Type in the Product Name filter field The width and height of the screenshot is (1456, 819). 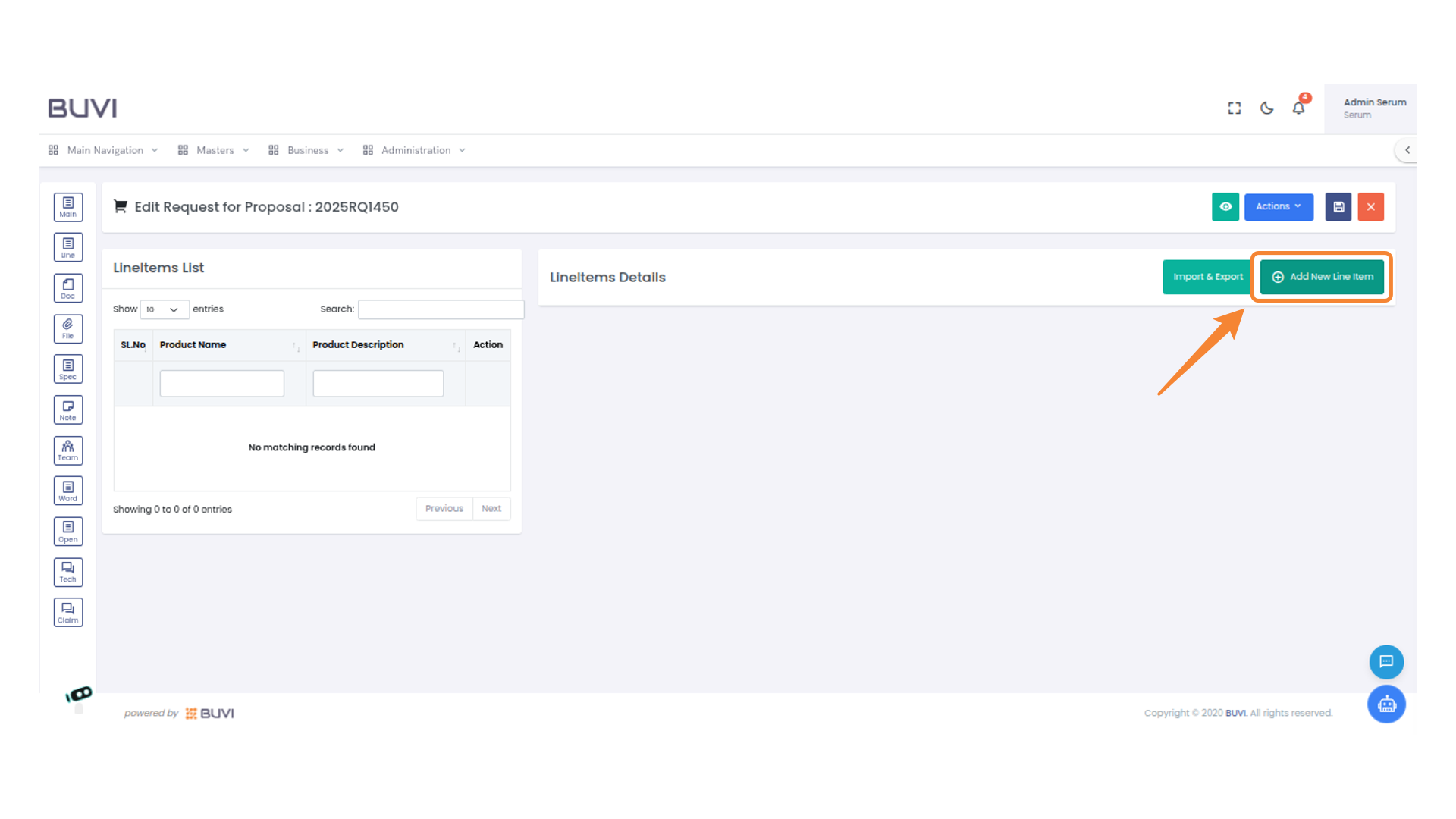pos(221,383)
